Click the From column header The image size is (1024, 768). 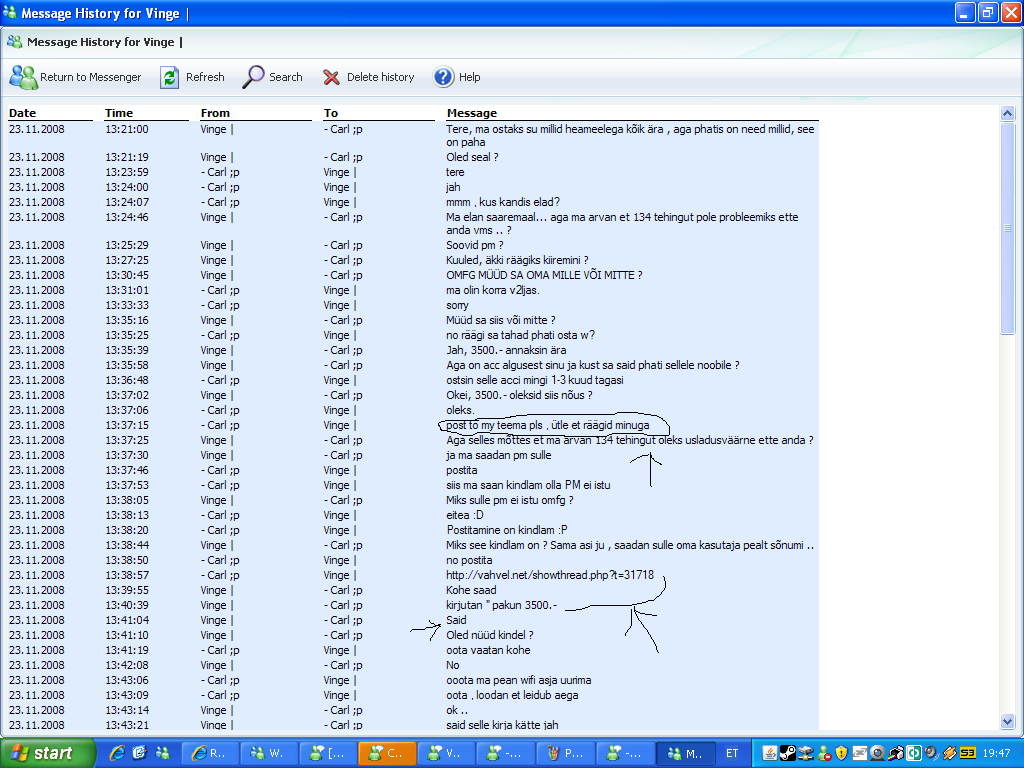tap(215, 113)
